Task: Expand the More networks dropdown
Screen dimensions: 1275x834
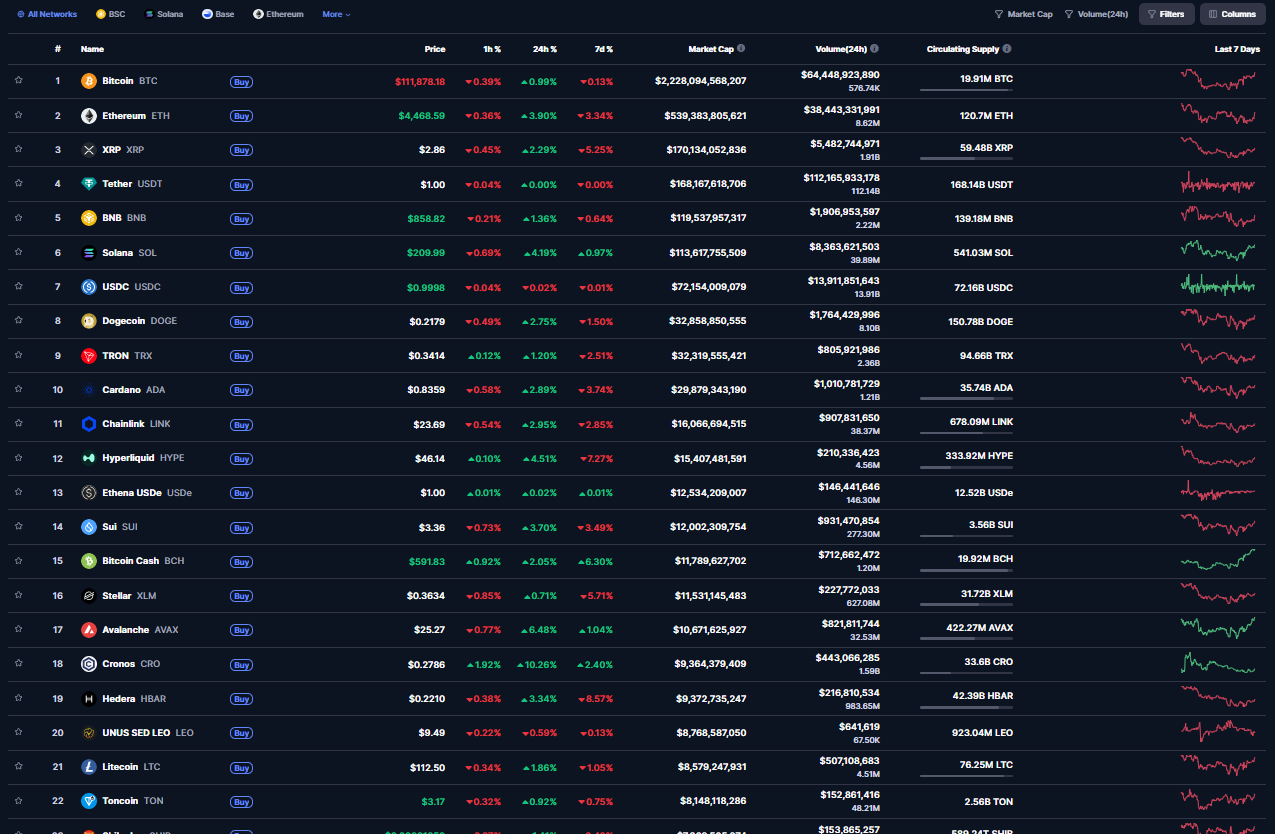Action: [x=336, y=14]
